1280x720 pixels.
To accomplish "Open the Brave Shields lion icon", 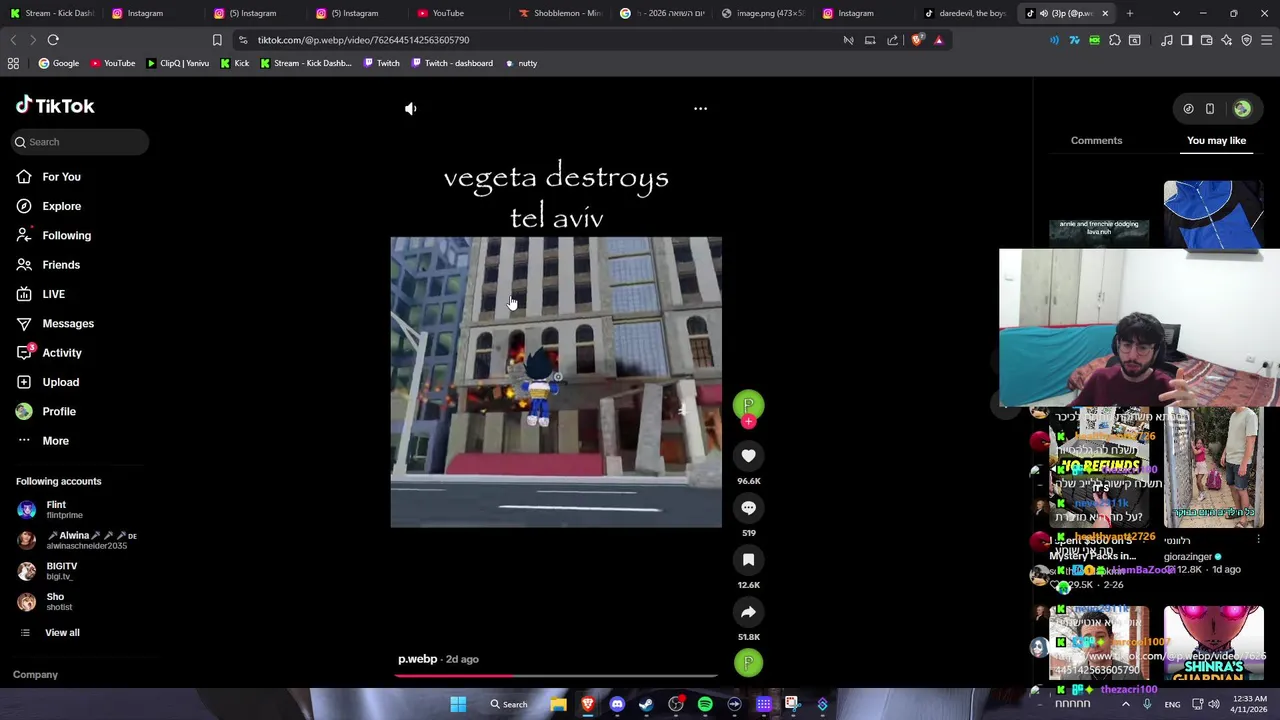I will (x=917, y=40).
